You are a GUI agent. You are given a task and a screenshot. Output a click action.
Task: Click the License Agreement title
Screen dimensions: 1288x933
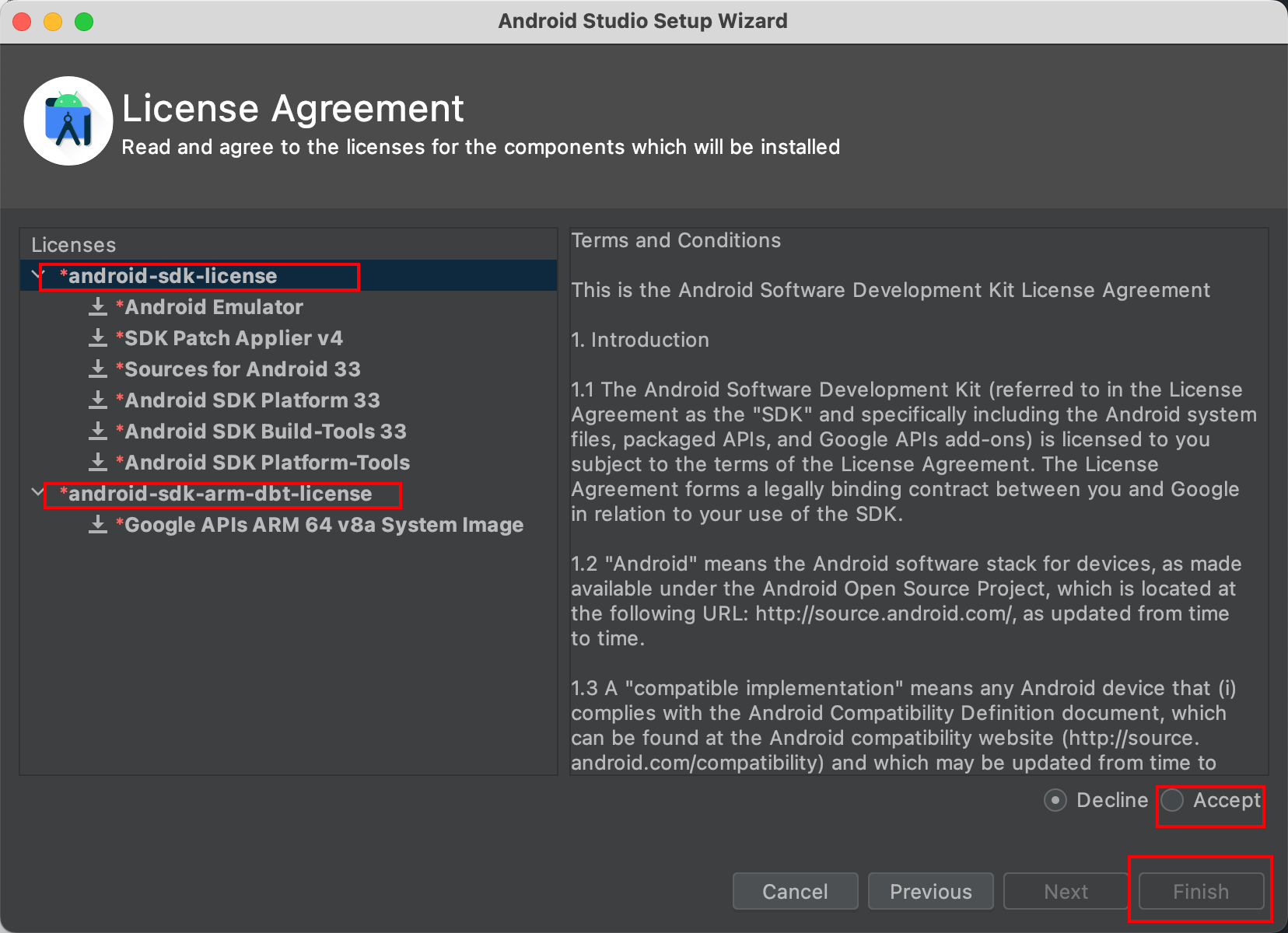(x=293, y=108)
